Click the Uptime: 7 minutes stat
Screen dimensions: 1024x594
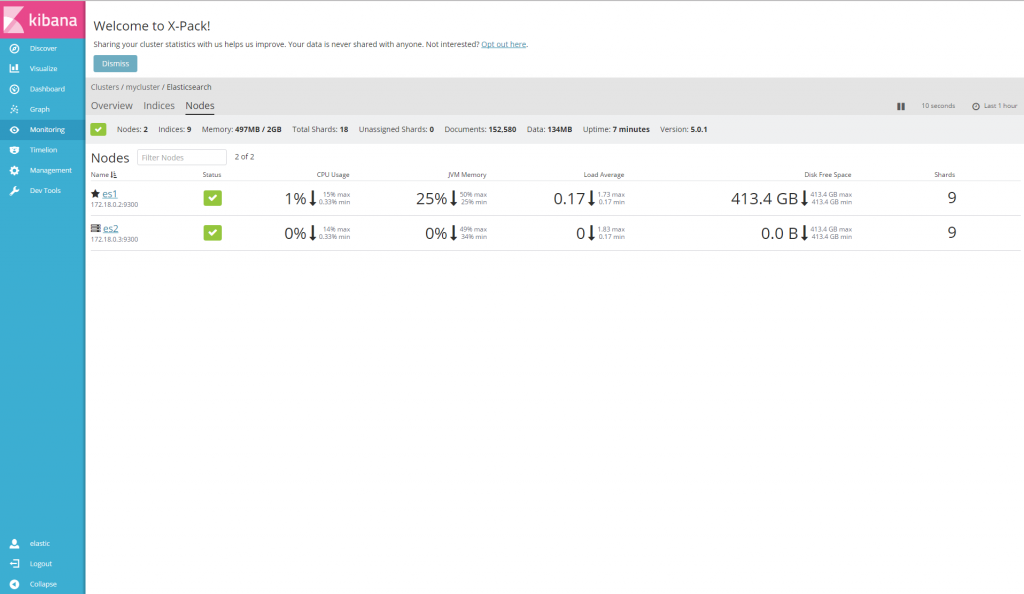pos(616,129)
